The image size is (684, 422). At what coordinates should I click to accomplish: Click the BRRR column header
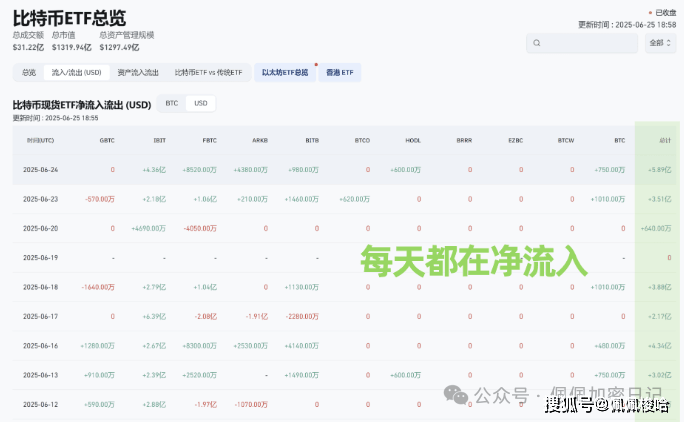point(464,141)
